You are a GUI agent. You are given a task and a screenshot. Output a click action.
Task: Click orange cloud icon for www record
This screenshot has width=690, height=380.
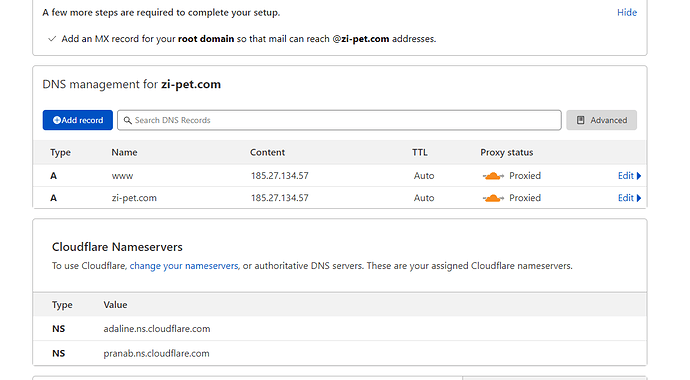(x=493, y=176)
